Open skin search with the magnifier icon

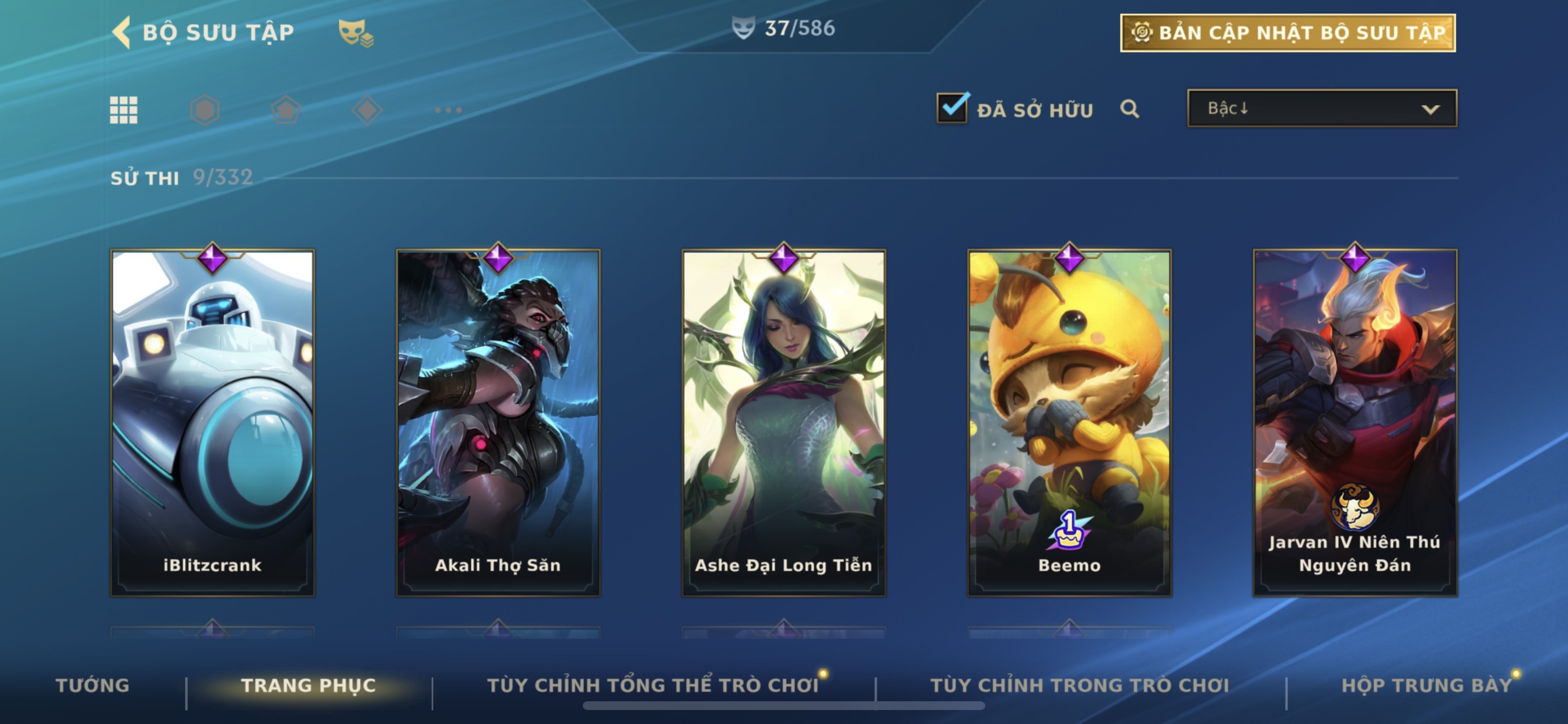(1129, 109)
